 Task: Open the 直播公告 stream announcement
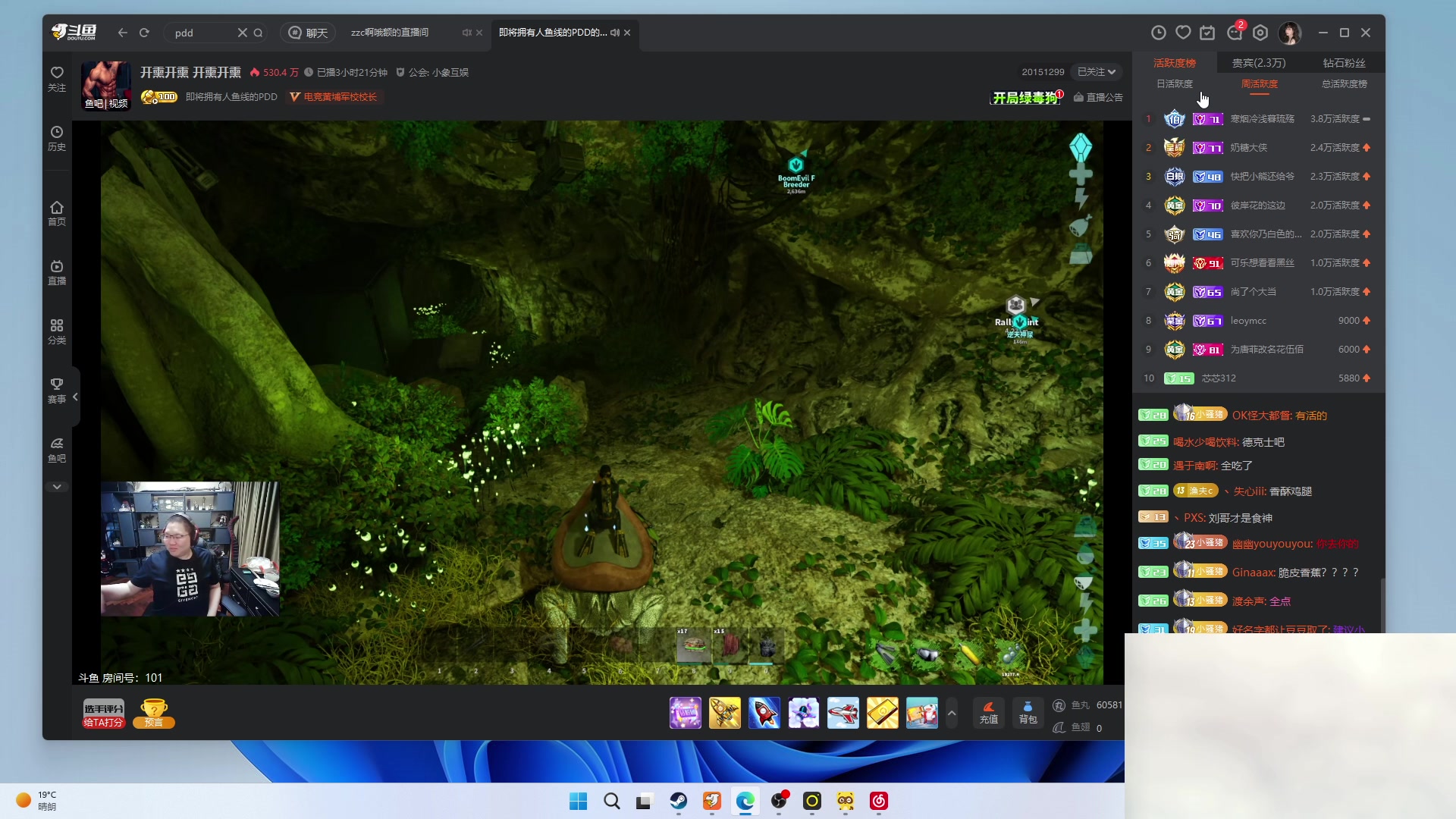[1098, 97]
